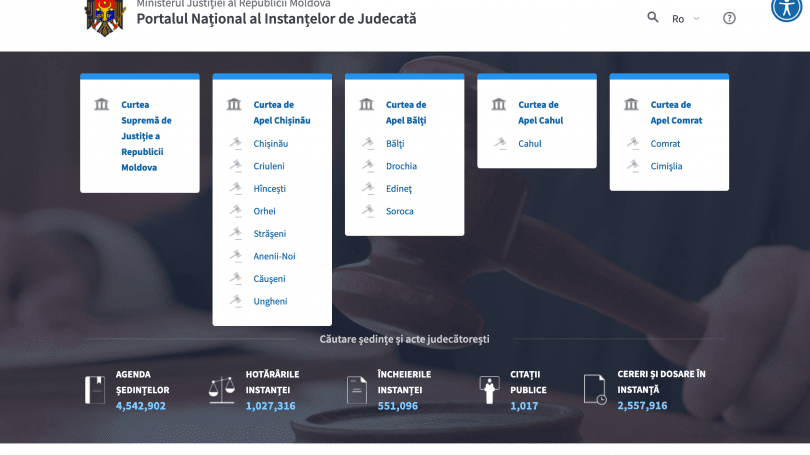Click the Curtea Supremă building icon
Viewport: 810px width, 455px height.
(102, 104)
